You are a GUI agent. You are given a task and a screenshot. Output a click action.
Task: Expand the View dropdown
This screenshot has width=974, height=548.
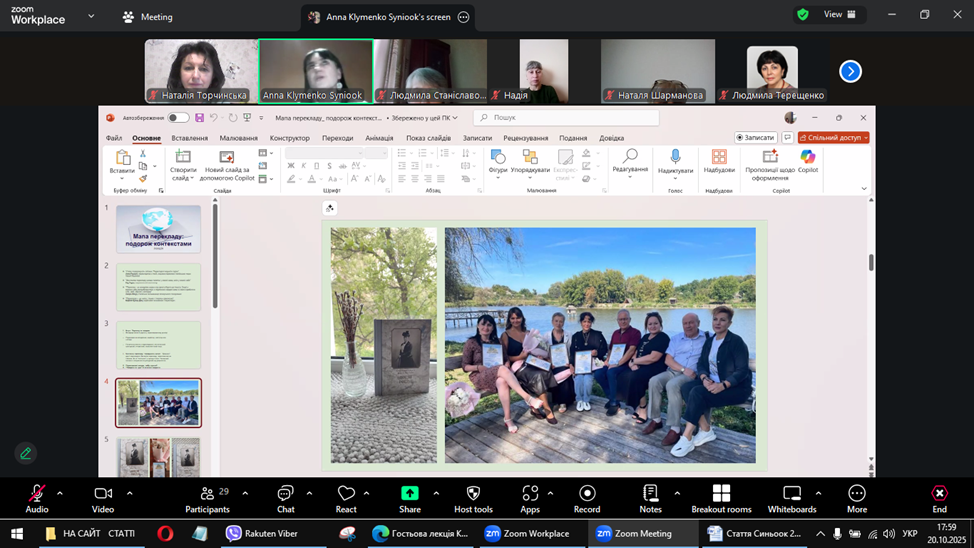(838, 15)
